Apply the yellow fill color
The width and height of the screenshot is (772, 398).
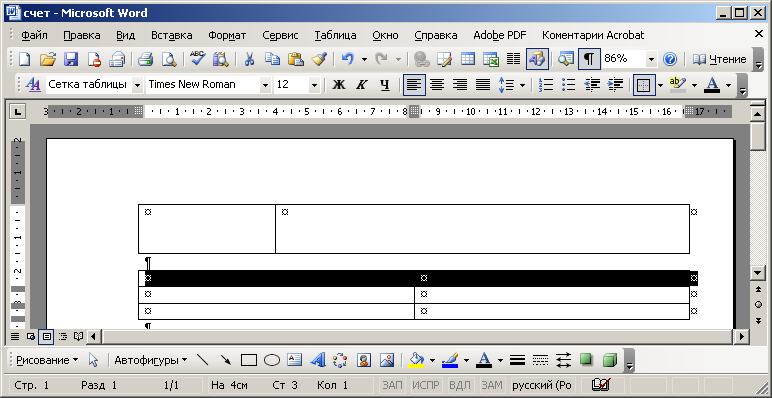[x=417, y=360]
